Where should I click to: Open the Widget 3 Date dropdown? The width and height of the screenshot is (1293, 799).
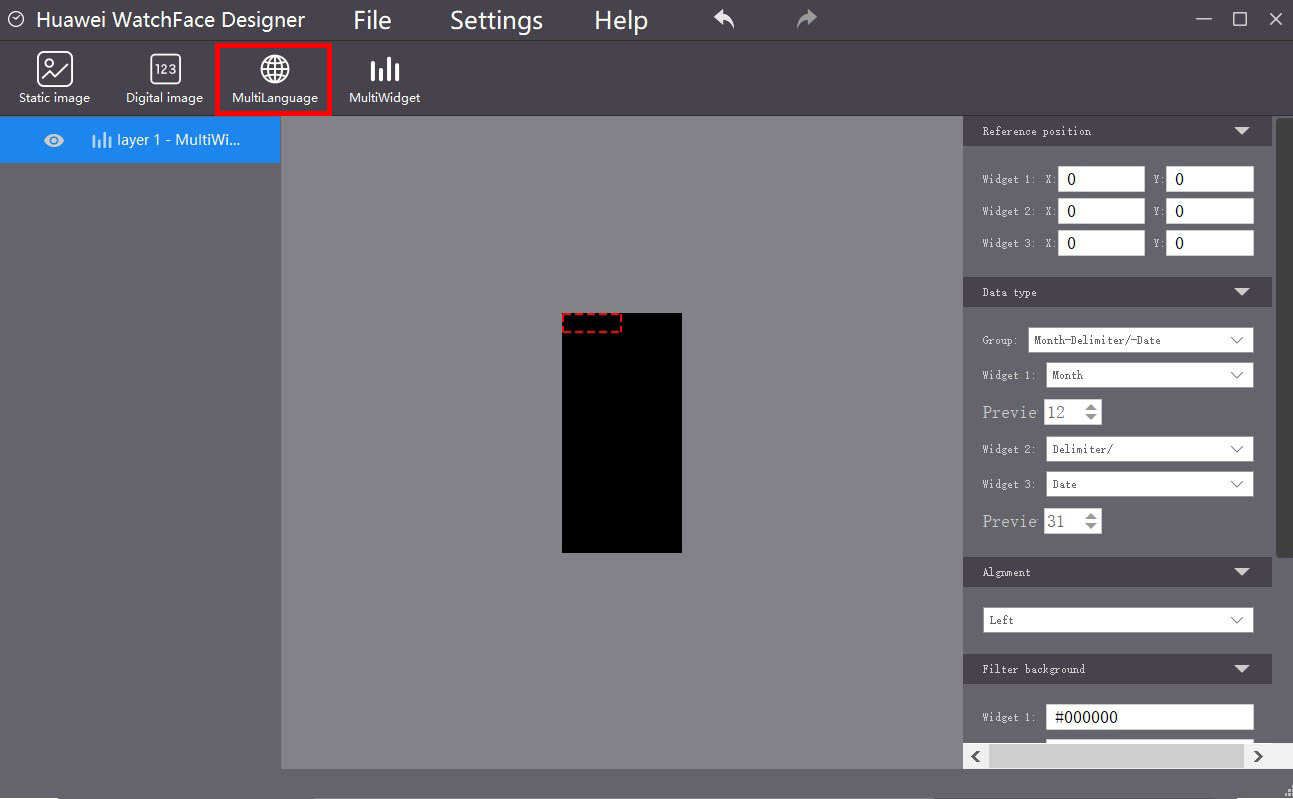(1149, 484)
